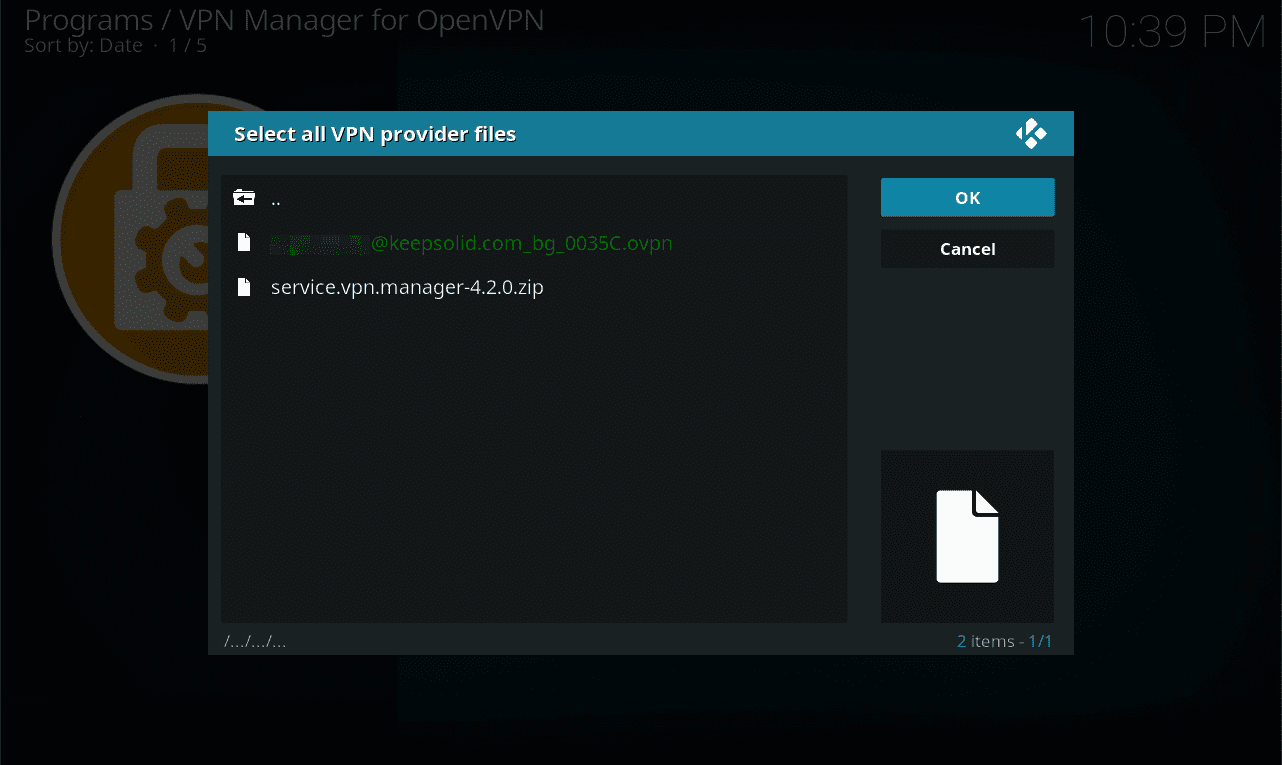This screenshot has width=1282, height=765.
Task: Click the parent folder back-arrow icon
Action: (x=244, y=198)
